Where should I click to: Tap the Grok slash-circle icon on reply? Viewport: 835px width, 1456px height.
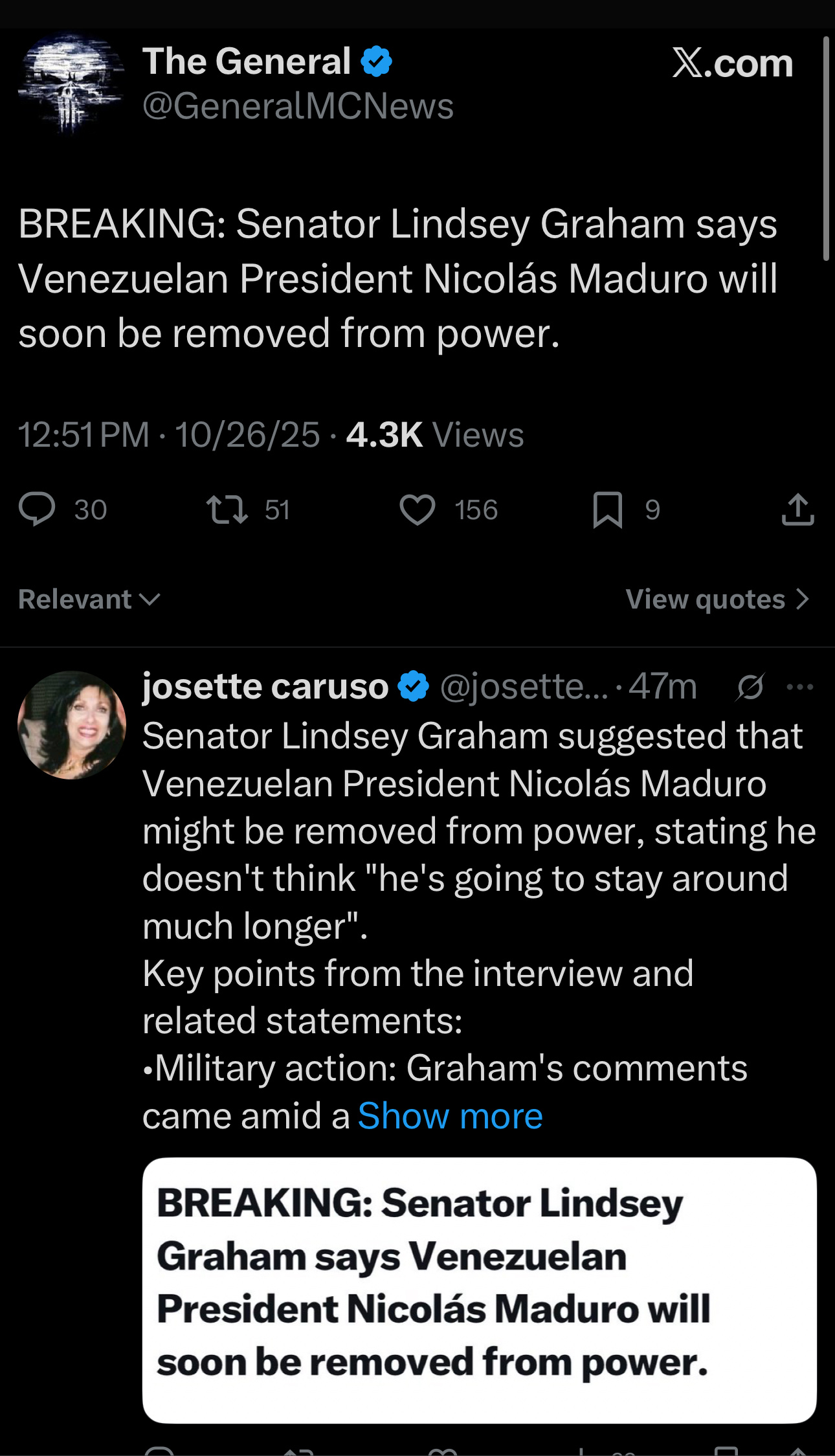pyautogui.click(x=750, y=687)
